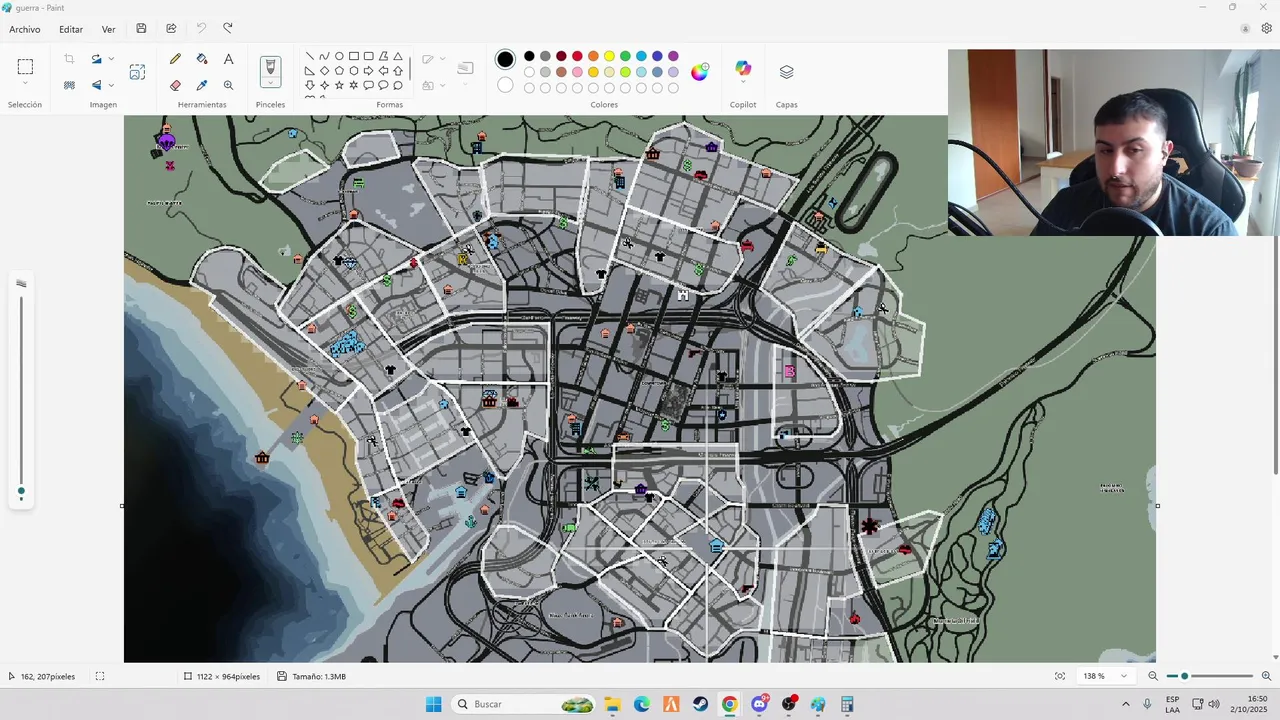1280x720 pixels.
Task: Select the primary black Color 1 circle
Action: pos(505,60)
